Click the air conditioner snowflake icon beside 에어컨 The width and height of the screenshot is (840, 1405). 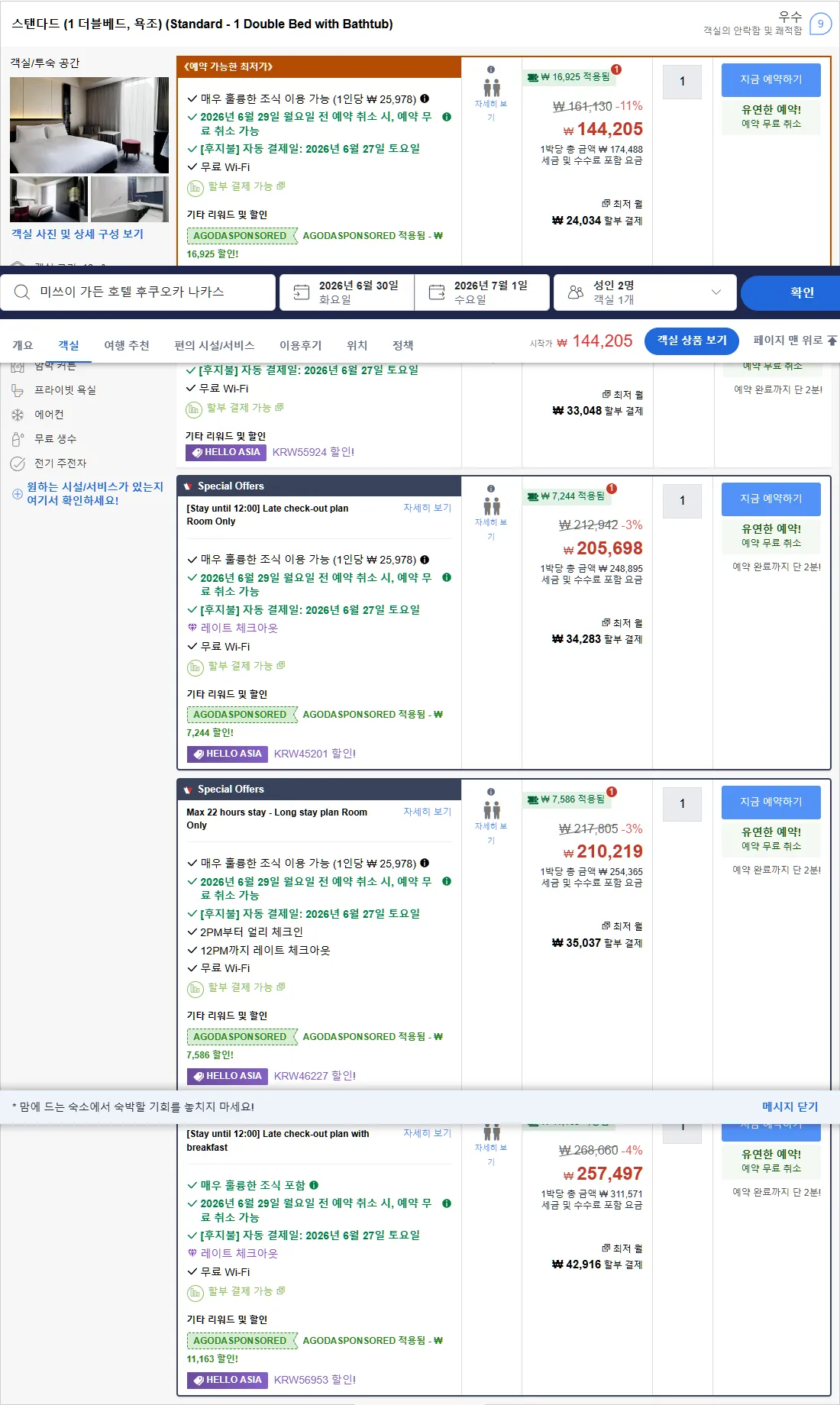pos(17,415)
